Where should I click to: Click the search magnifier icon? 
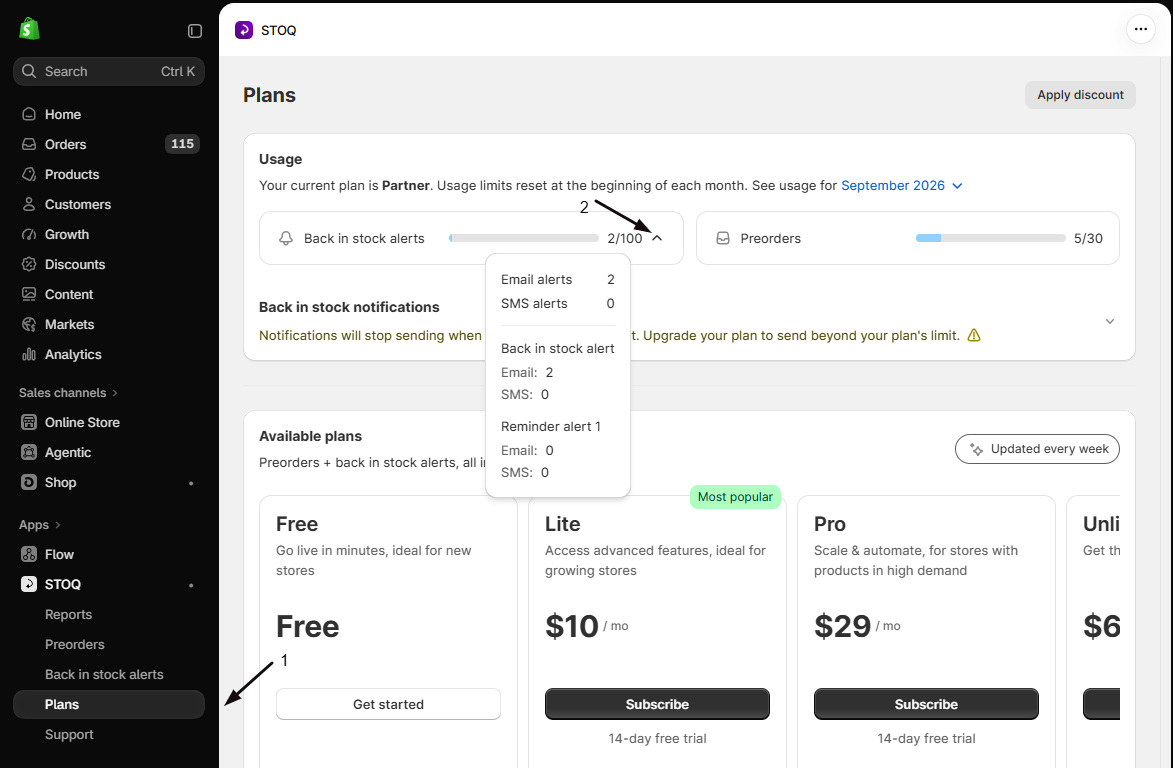click(x=28, y=71)
